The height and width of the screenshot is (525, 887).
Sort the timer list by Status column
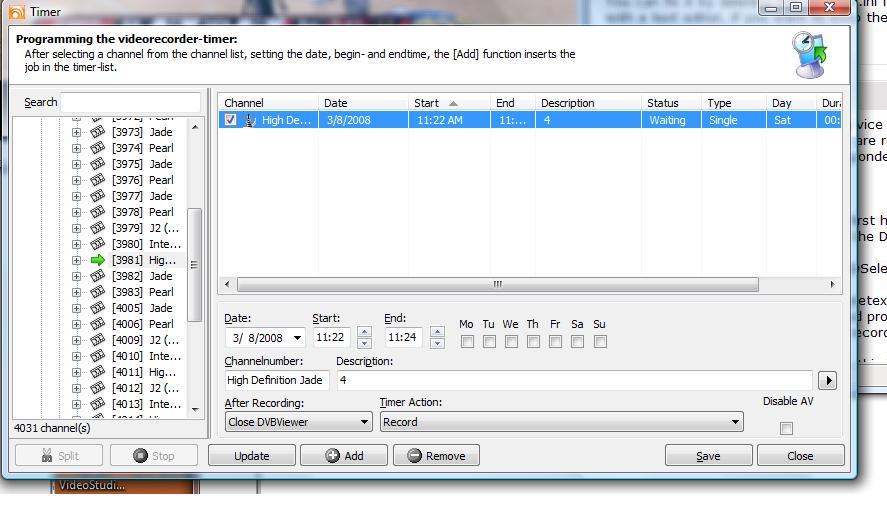pos(671,103)
